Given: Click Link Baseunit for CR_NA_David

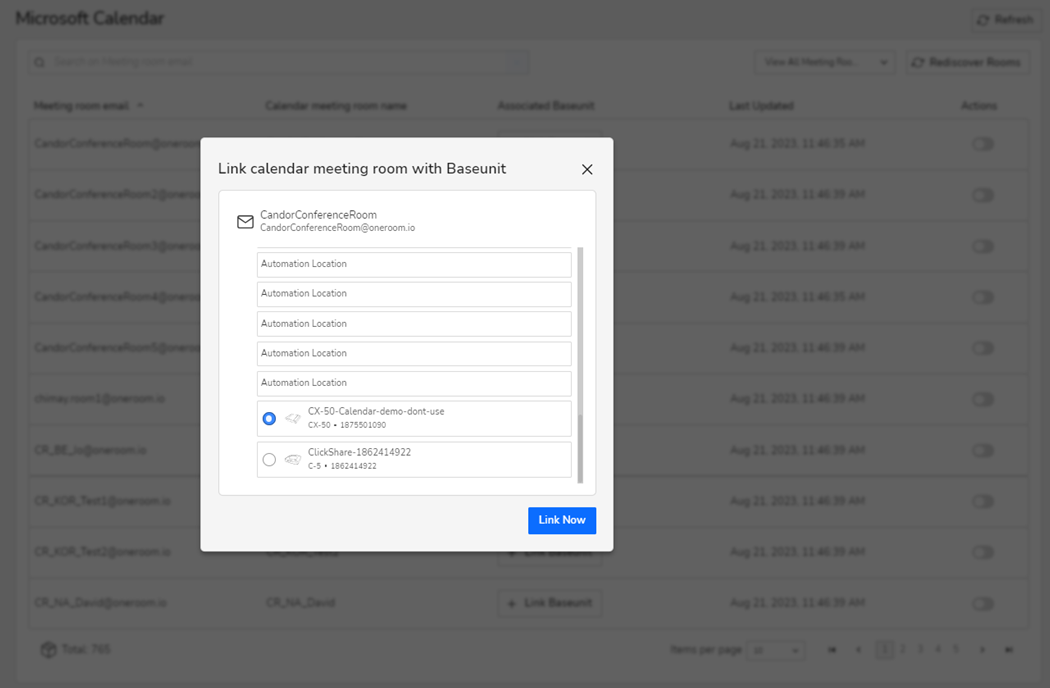Looking at the screenshot, I should pyautogui.click(x=549, y=603).
